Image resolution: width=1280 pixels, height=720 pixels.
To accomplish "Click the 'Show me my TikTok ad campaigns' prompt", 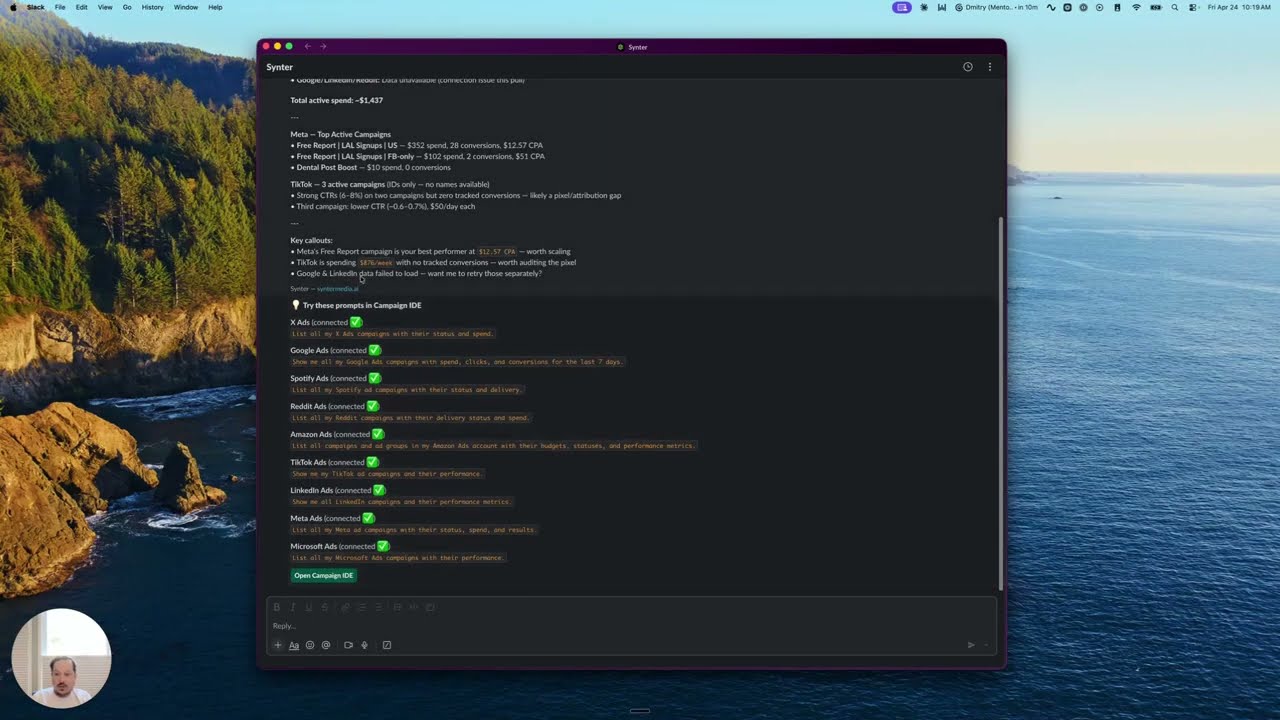I will pyautogui.click(x=387, y=474).
